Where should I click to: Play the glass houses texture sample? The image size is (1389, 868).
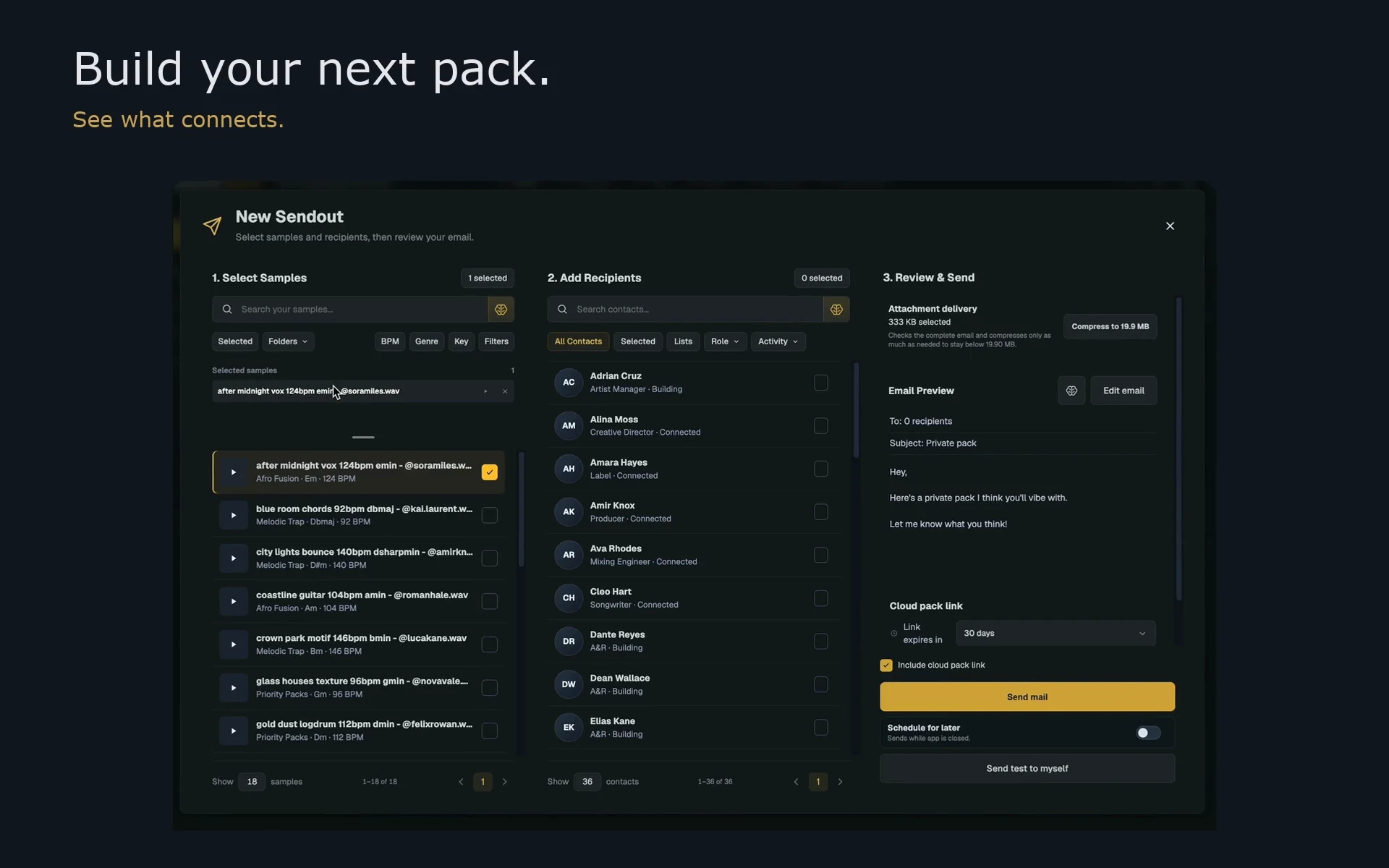point(233,688)
